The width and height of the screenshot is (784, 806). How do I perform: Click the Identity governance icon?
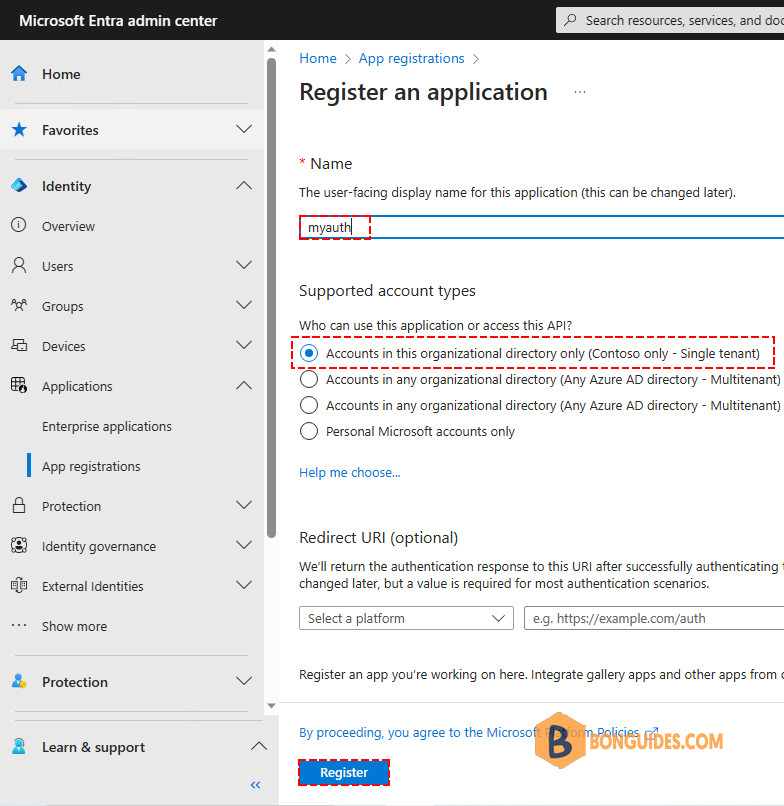[19, 545]
